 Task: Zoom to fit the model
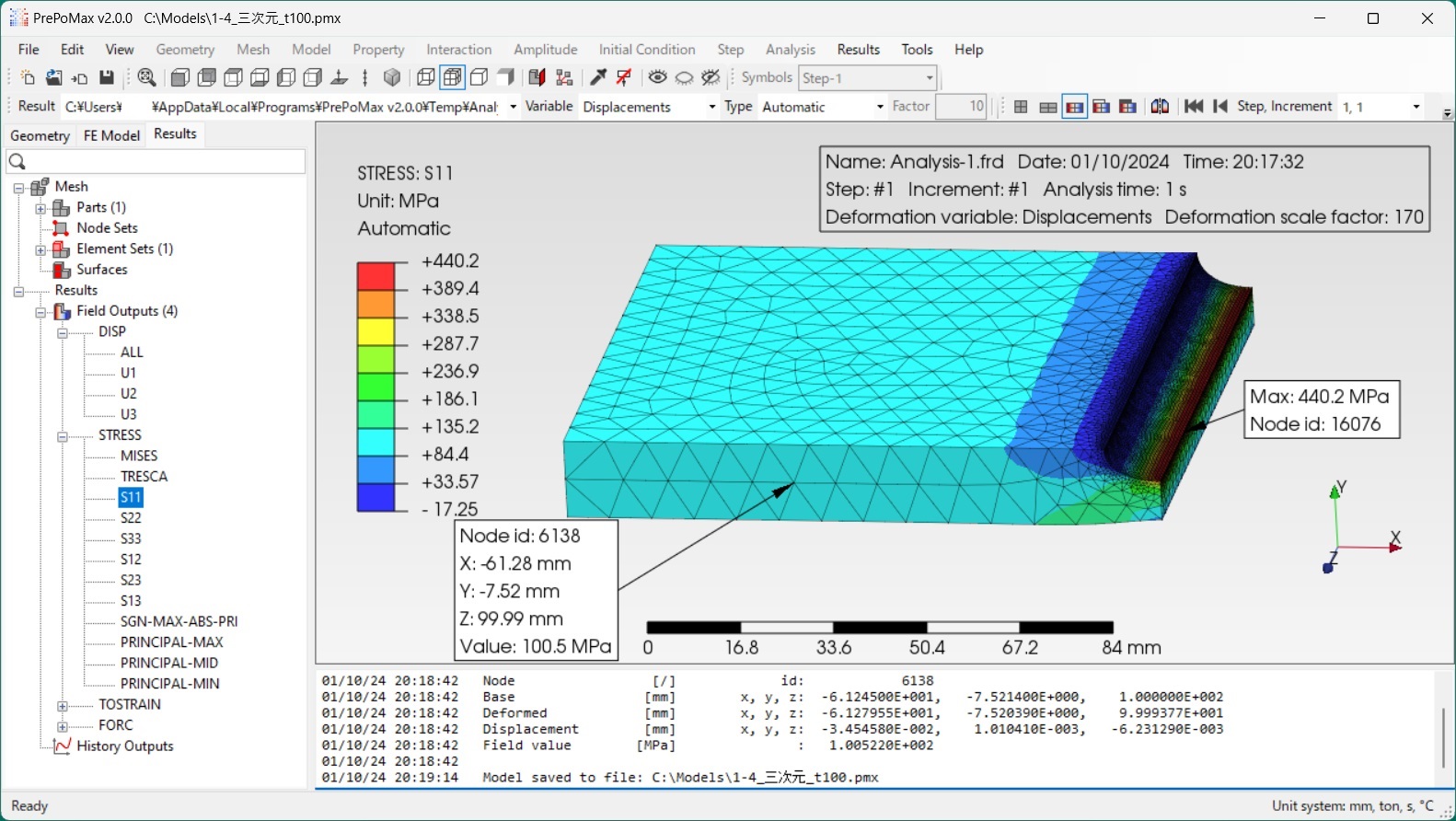click(146, 78)
